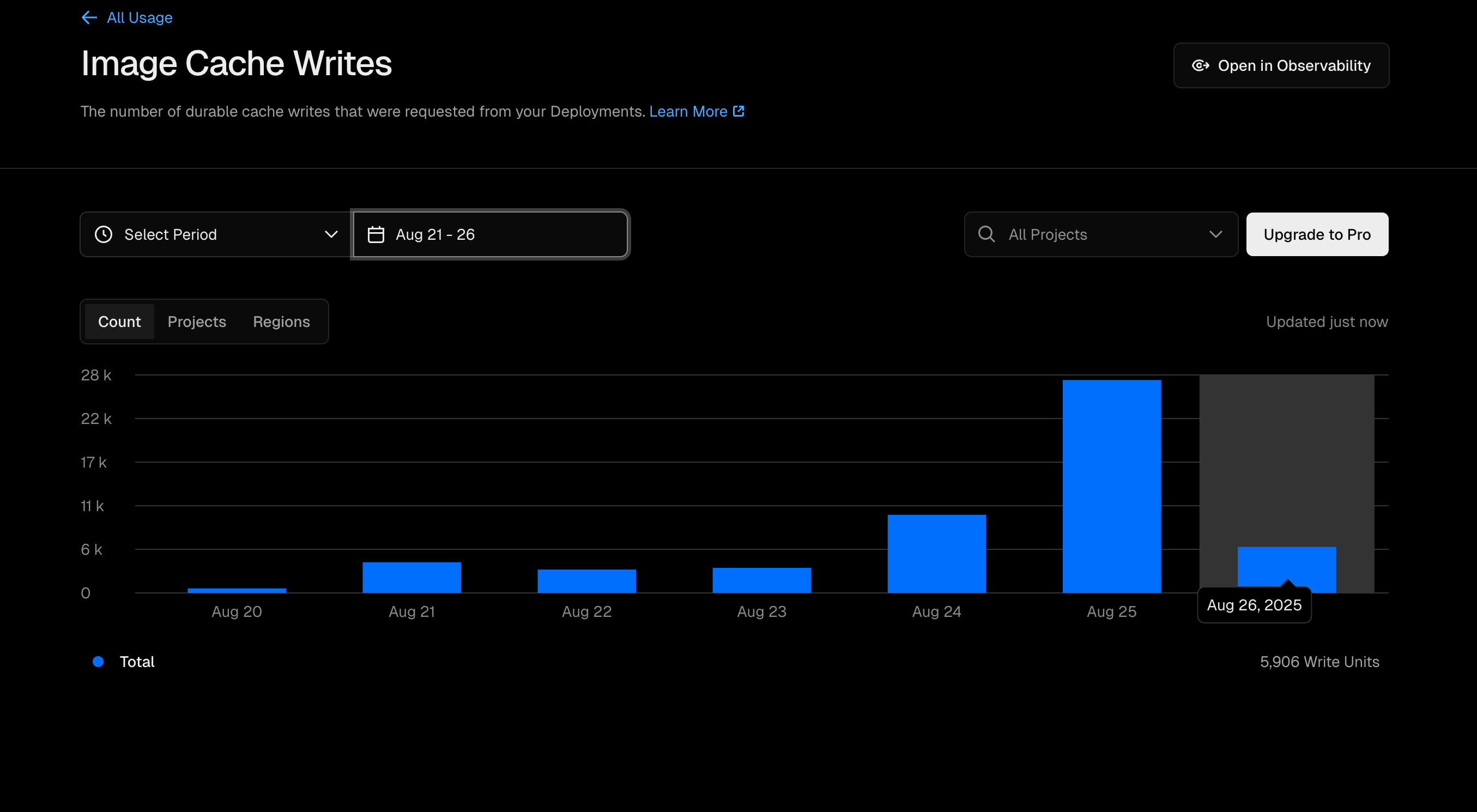Click the back arrow icon beside All Usage
The height and width of the screenshot is (812, 1477).
point(89,18)
